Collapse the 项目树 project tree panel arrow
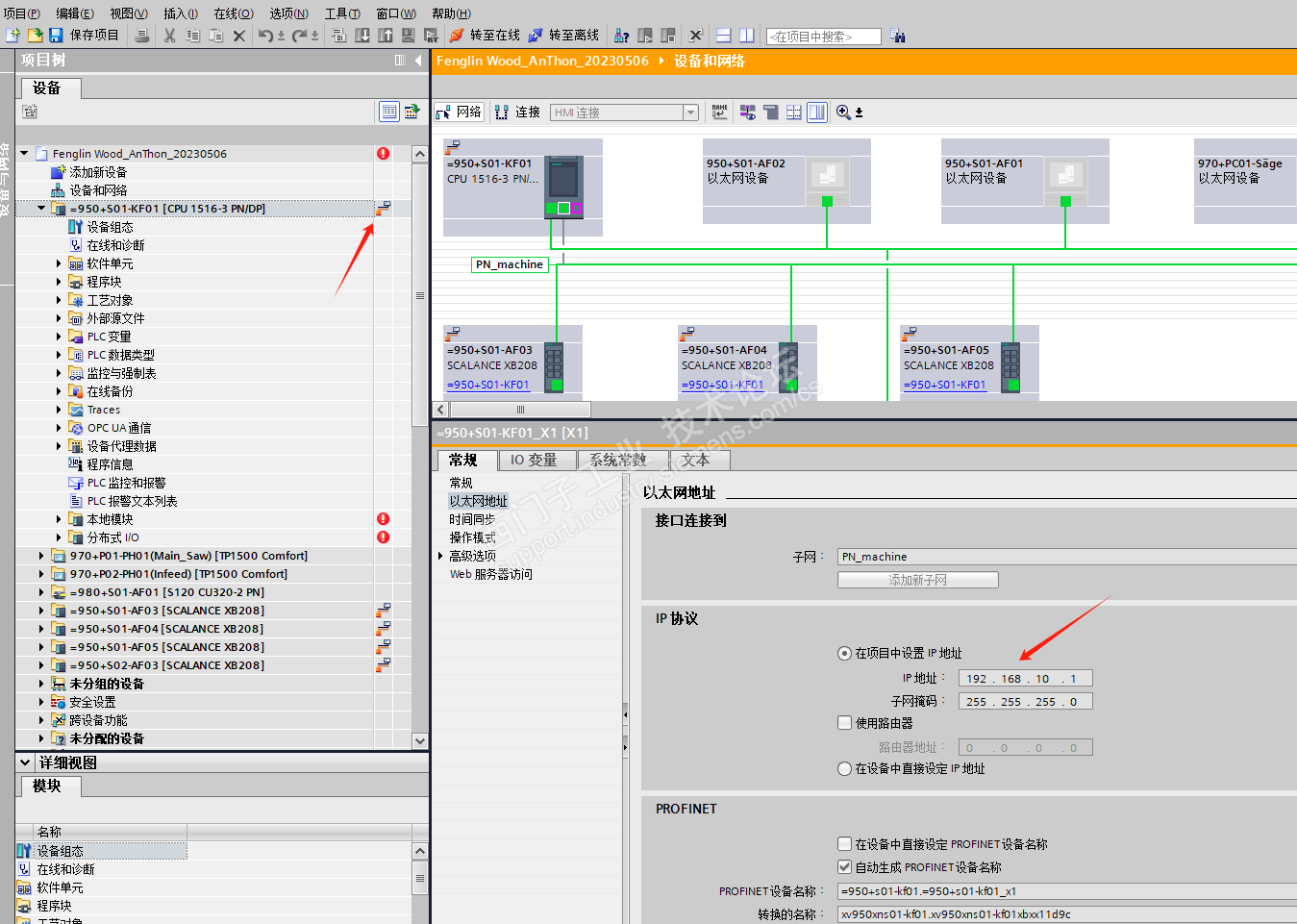 coord(418,60)
